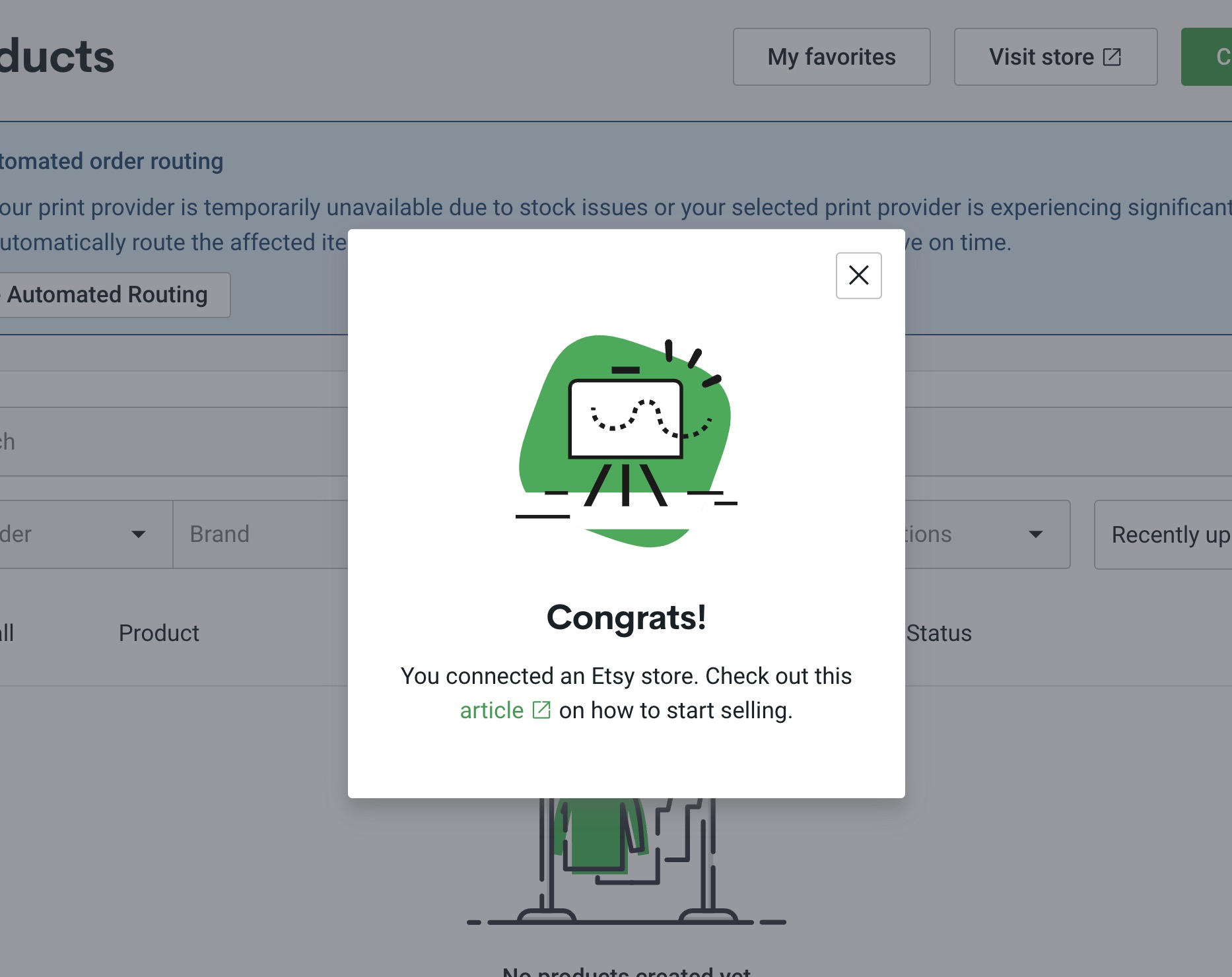Click the external-link icon inside Visit store button
Image resolution: width=1232 pixels, height=977 pixels.
[1112, 56]
